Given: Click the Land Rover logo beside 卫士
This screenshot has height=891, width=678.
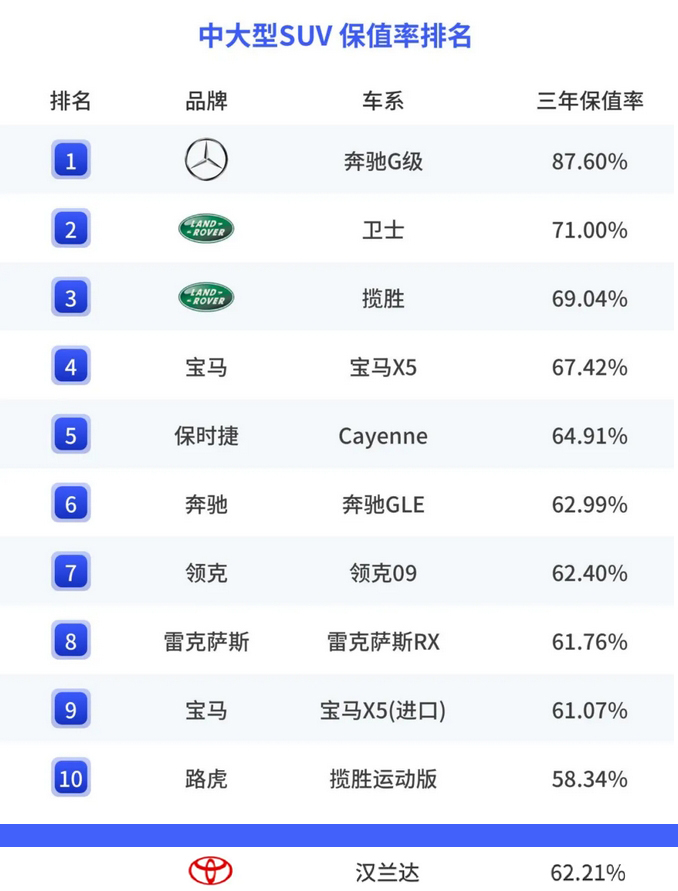Looking at the screenshot, I should click(x=206, y=229).
